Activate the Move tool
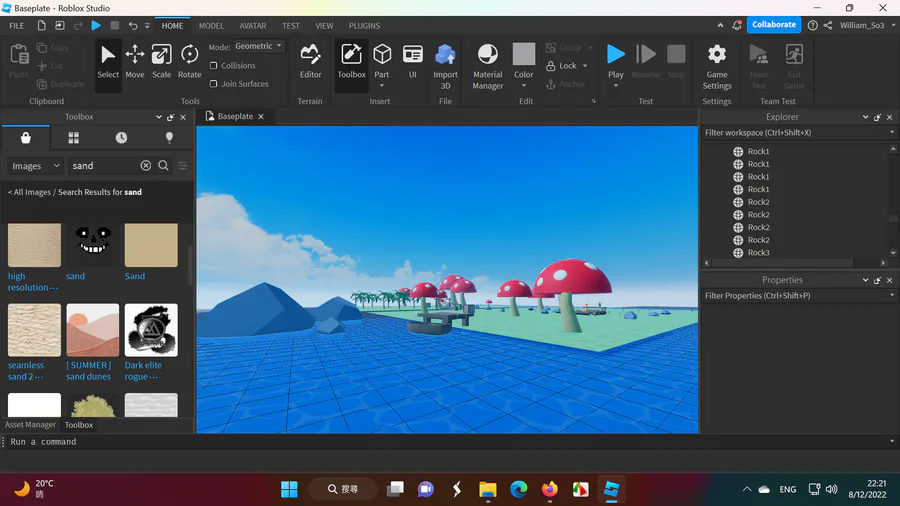The image size is (900, 506). (135, 62)
